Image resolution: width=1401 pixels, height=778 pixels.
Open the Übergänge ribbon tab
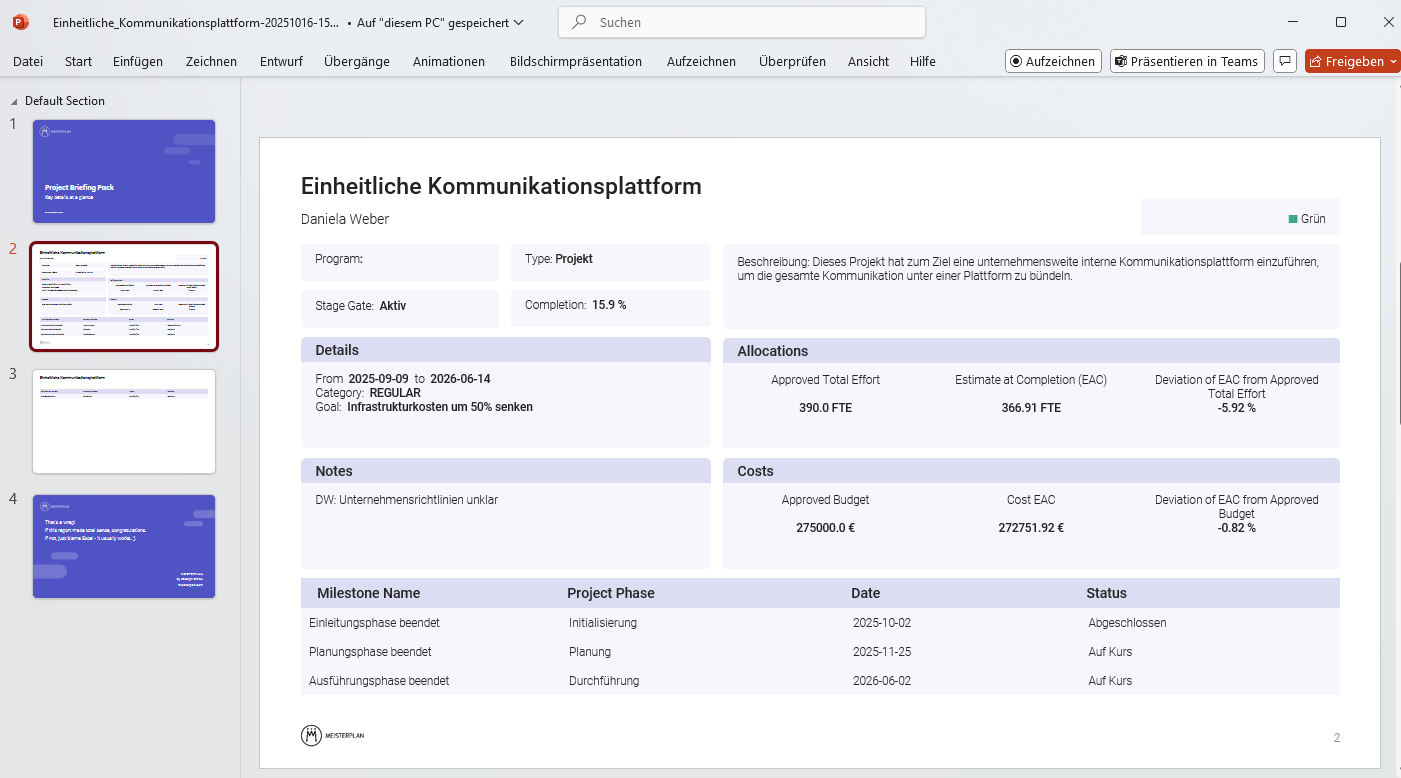(357, 61)
